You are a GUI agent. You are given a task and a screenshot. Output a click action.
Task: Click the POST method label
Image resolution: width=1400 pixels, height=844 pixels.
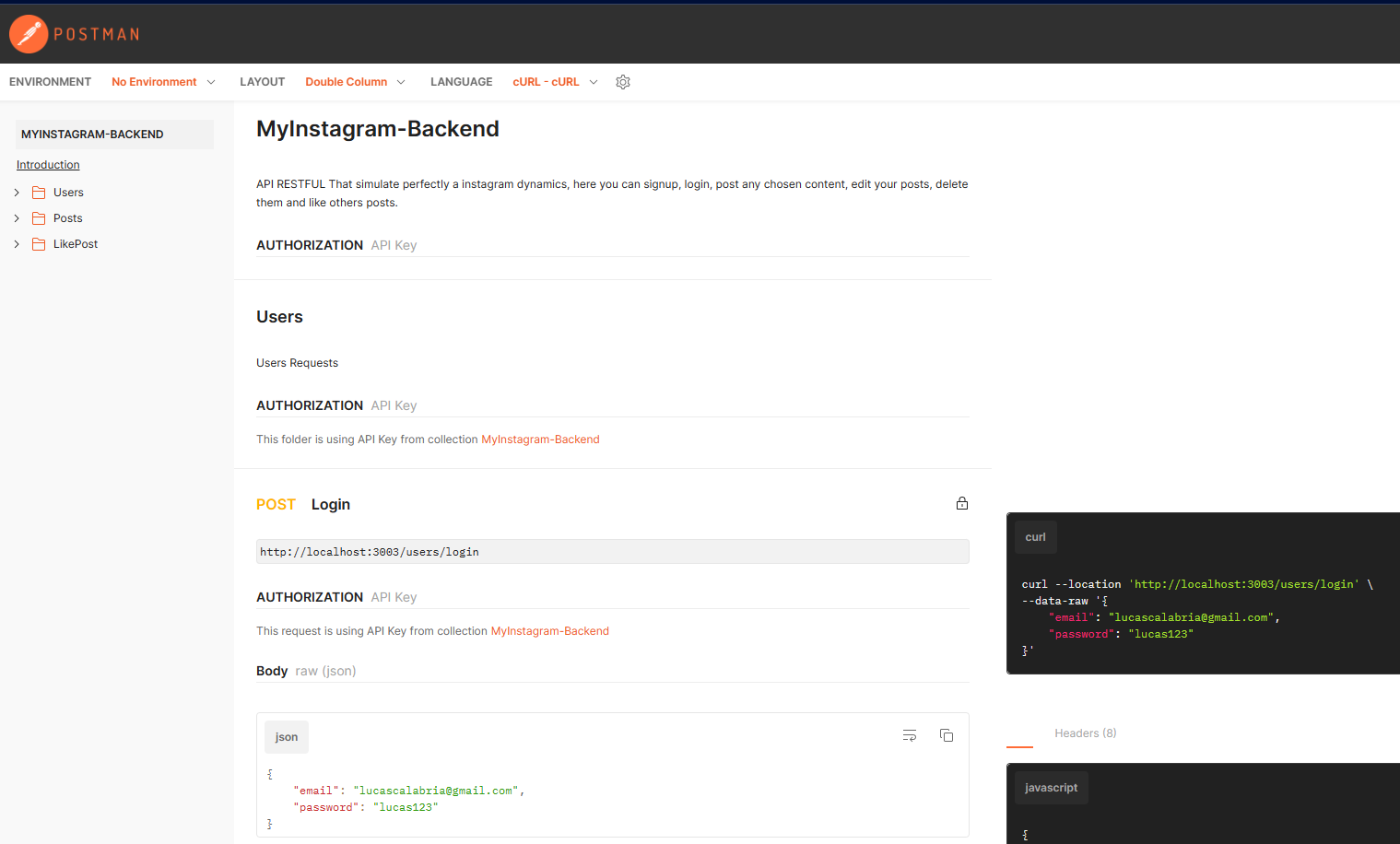[x=276, y=505]
